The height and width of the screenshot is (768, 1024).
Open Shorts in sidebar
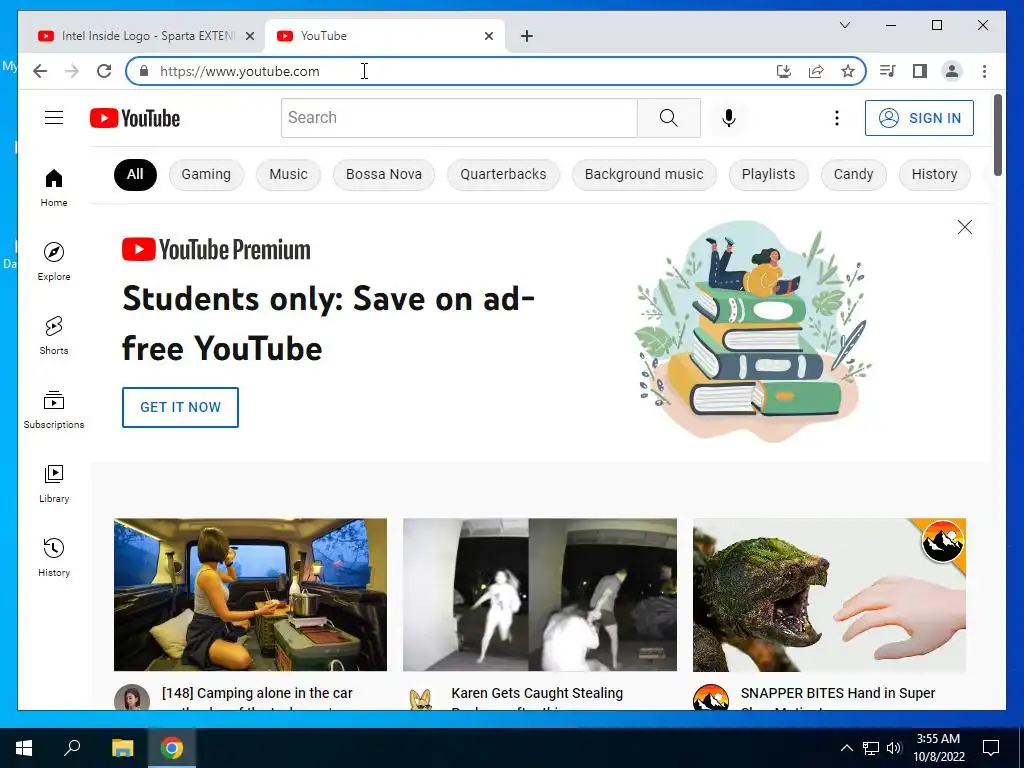pyautogui.click(x=54, y=336)
